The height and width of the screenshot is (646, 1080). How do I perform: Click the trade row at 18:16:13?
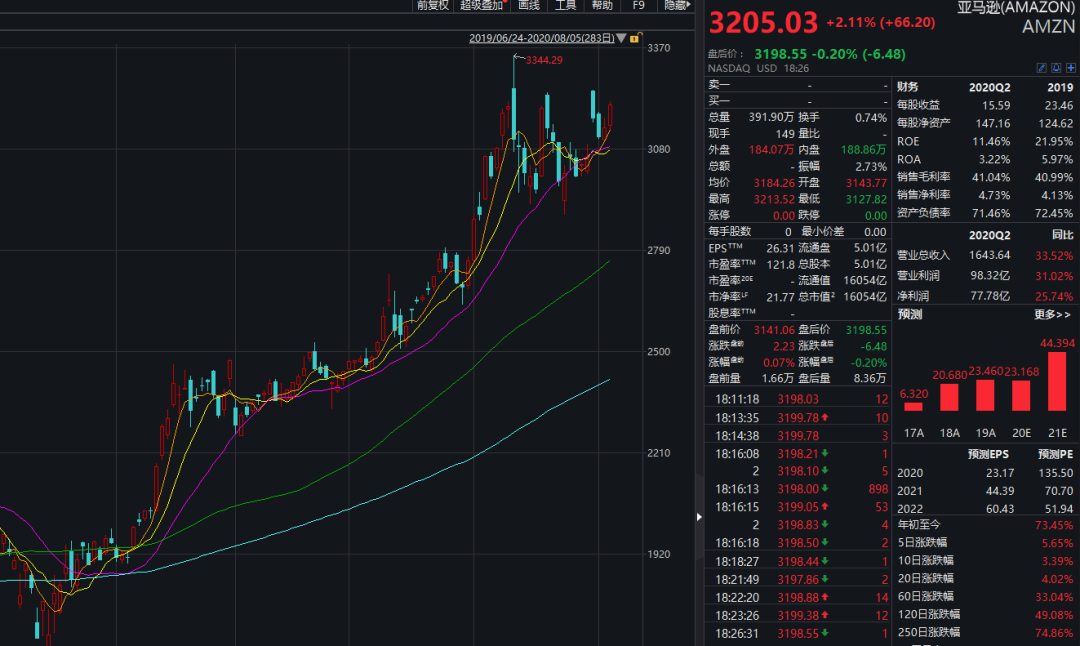tap(798, 489)
